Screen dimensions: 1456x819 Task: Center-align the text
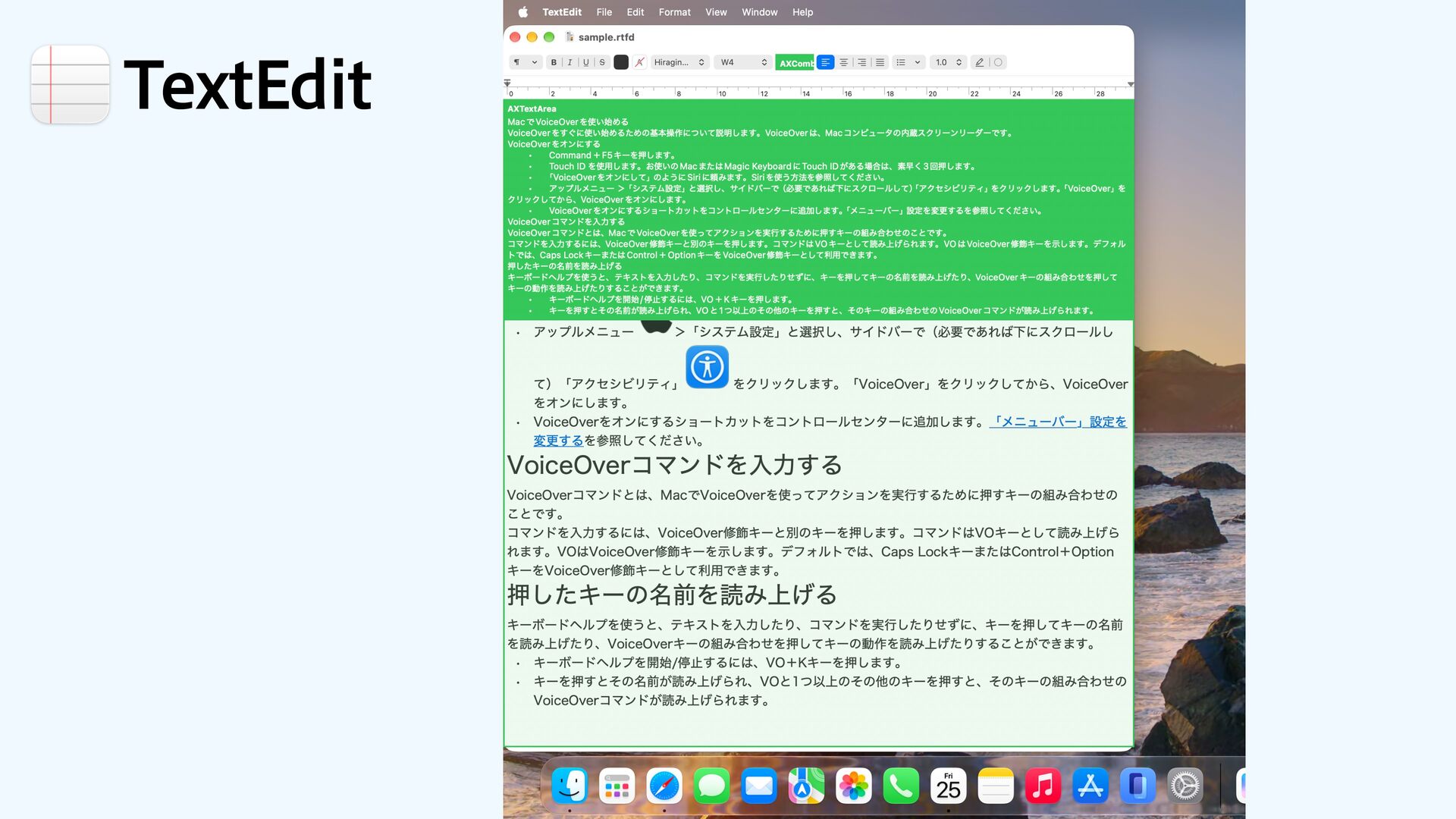point(843,63)
